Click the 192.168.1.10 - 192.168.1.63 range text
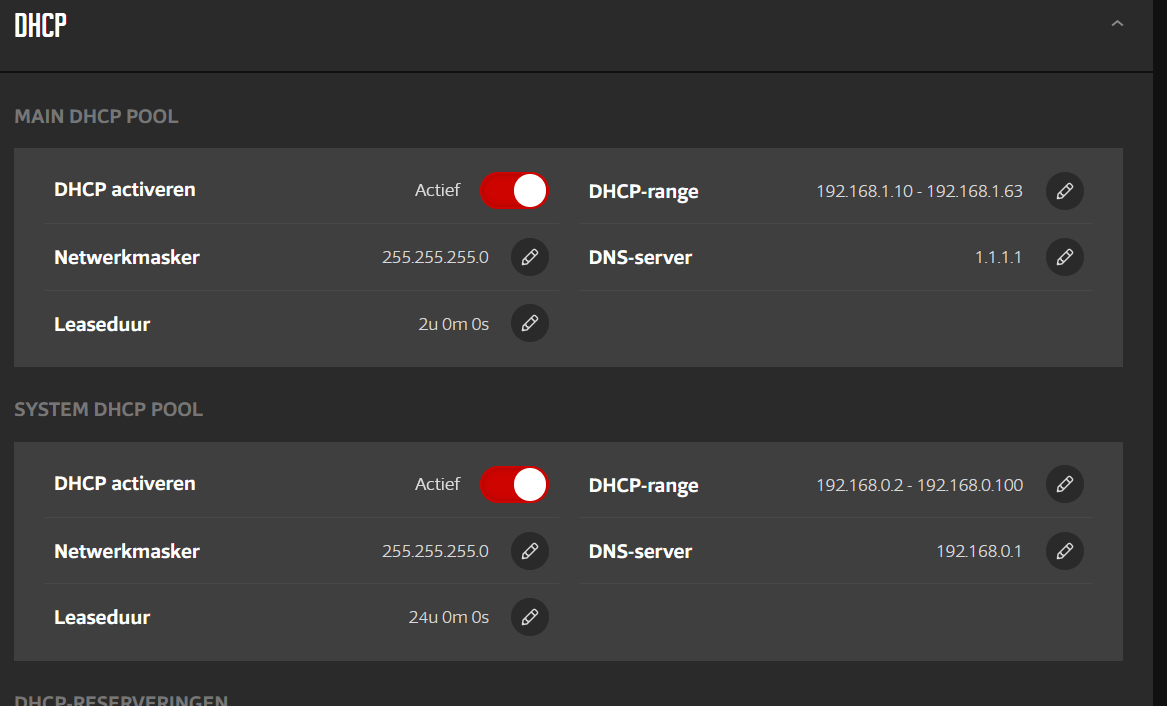The width and height of the screenshot is (1167, 706). tap(919, 191)
